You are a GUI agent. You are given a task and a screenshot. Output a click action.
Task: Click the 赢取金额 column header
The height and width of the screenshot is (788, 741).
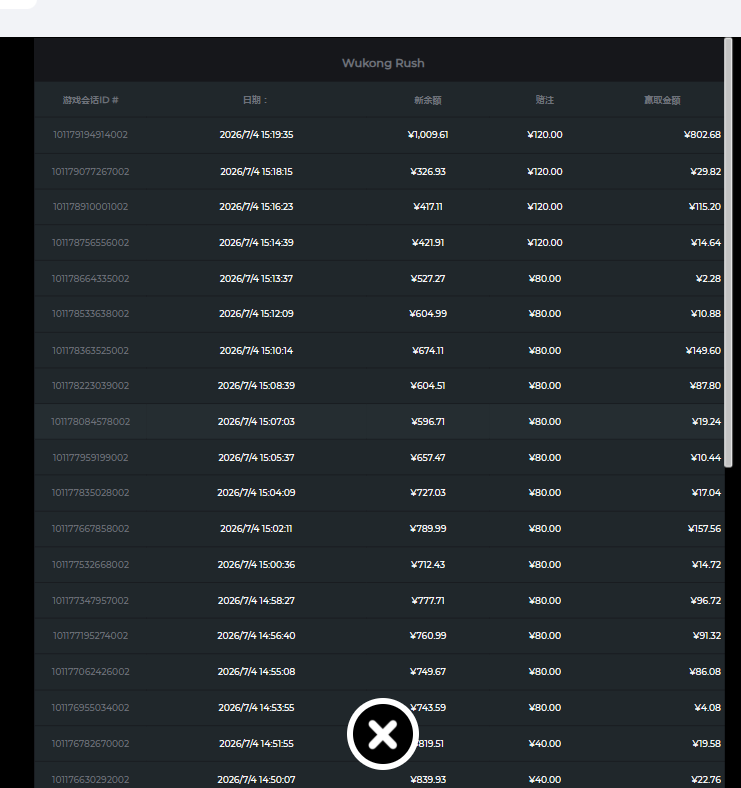coord(662,100)
